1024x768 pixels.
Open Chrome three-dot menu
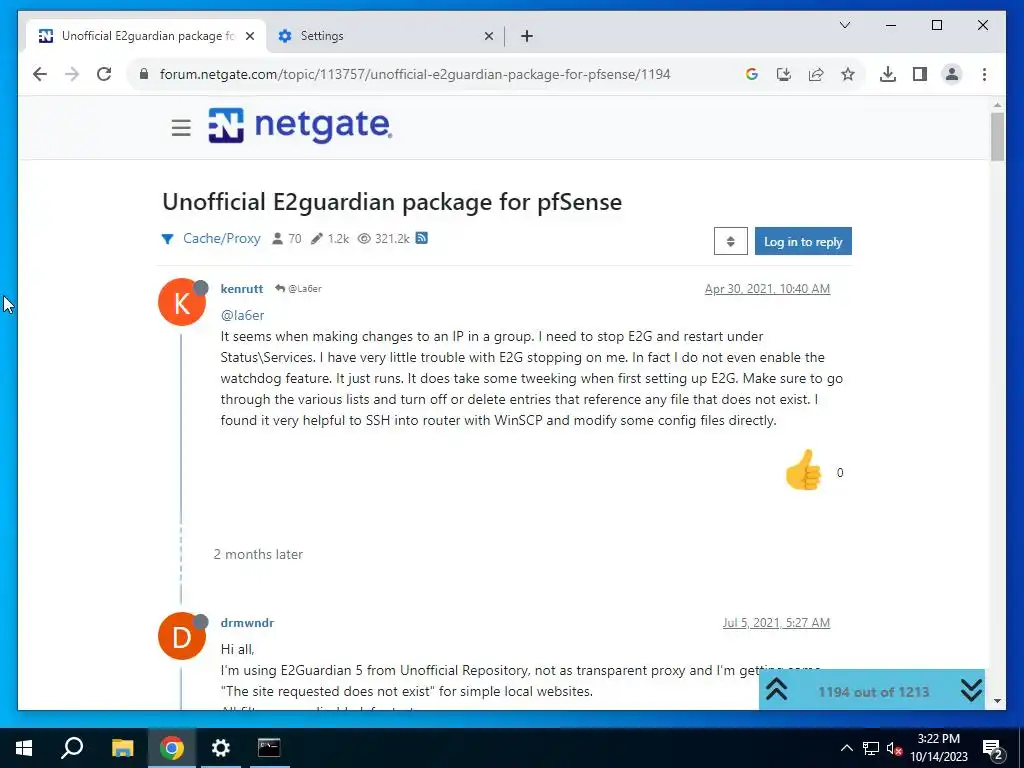[x=984, y=74]
